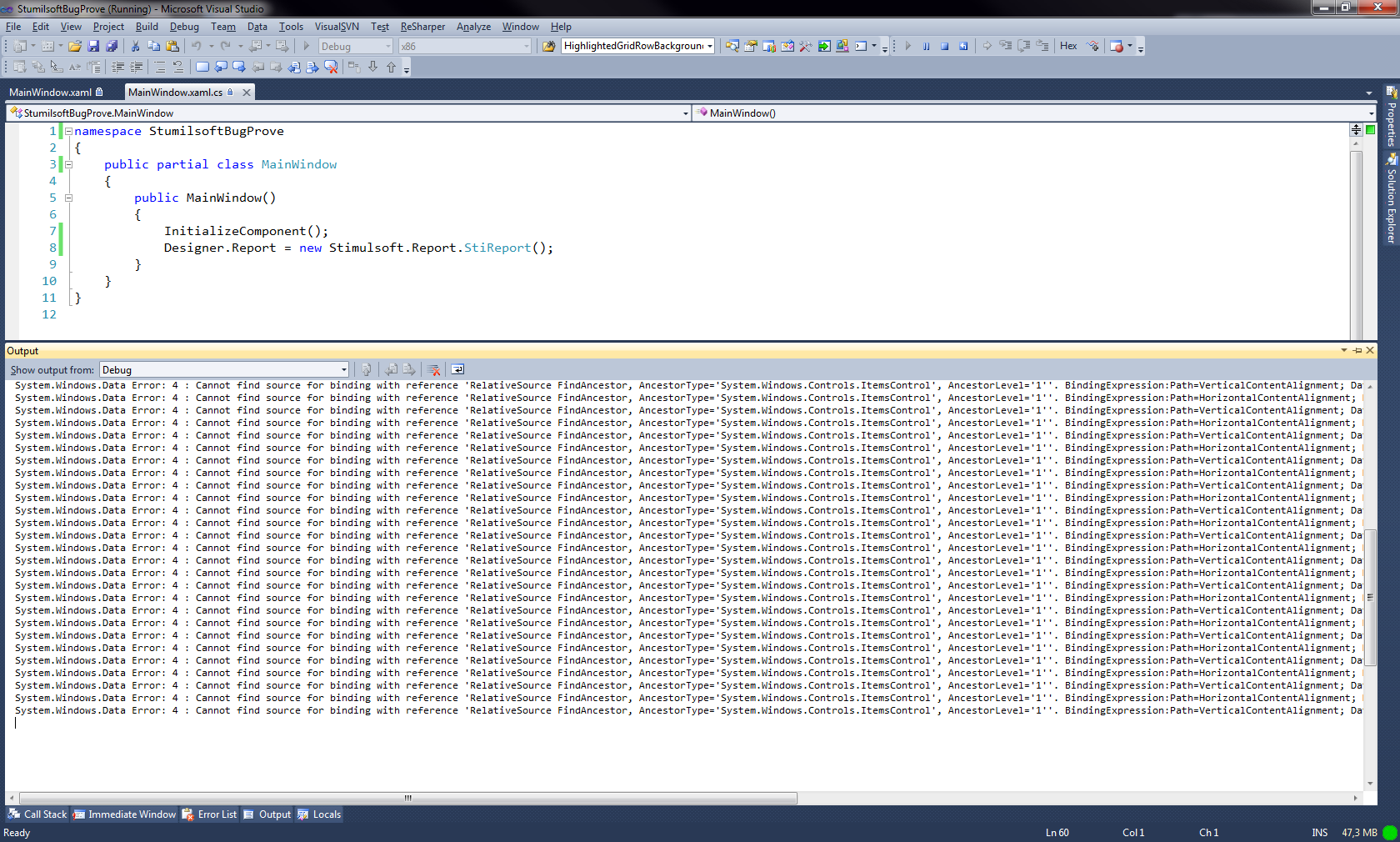Toggle a bookmark on current line
Viewport: 1400px width, 842px height.
(x=202, y=68)
